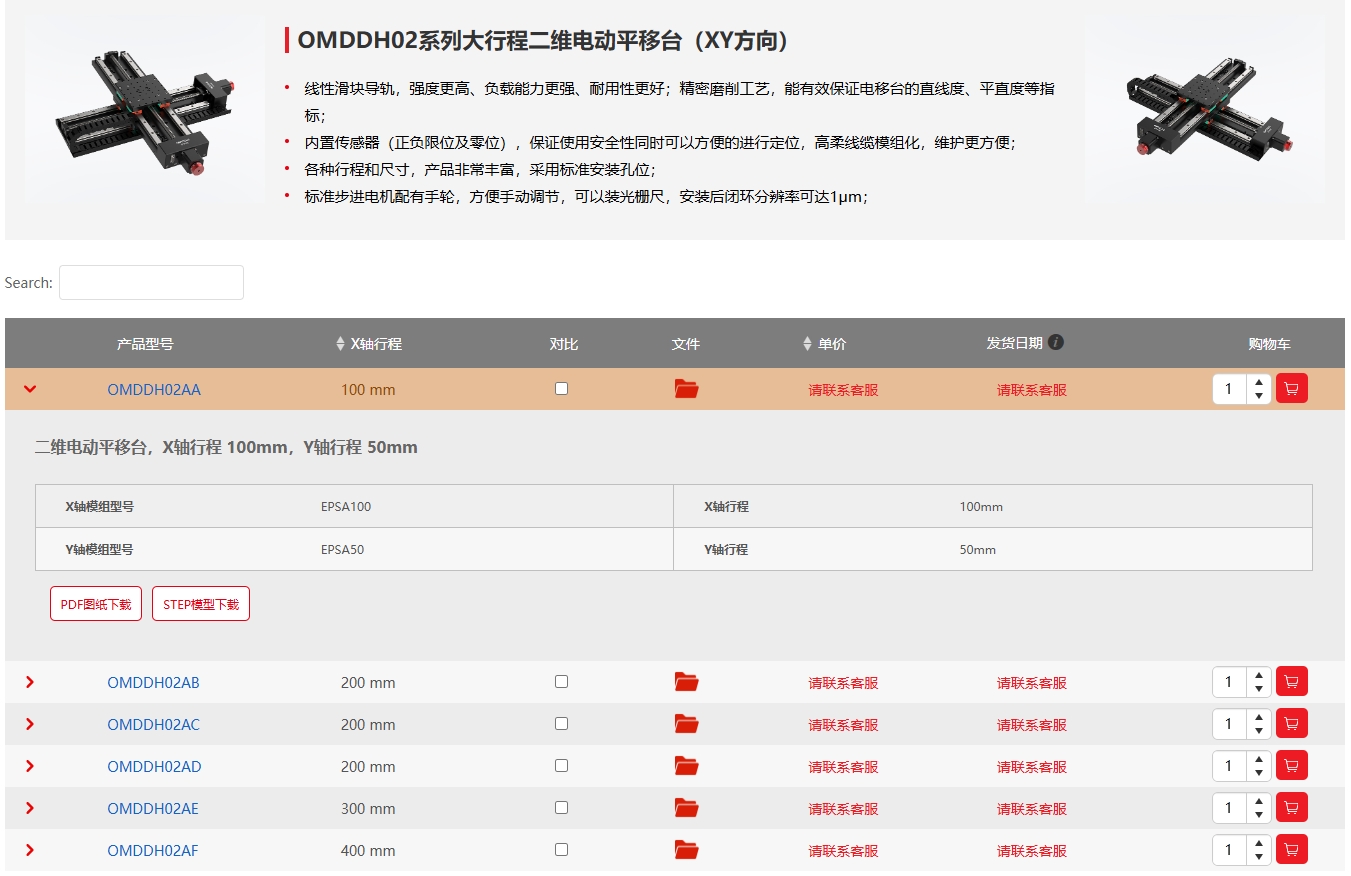Open the file folder icon for OMDDH02AA
This screenshot has height=876, width=1351.
(686, 389)
